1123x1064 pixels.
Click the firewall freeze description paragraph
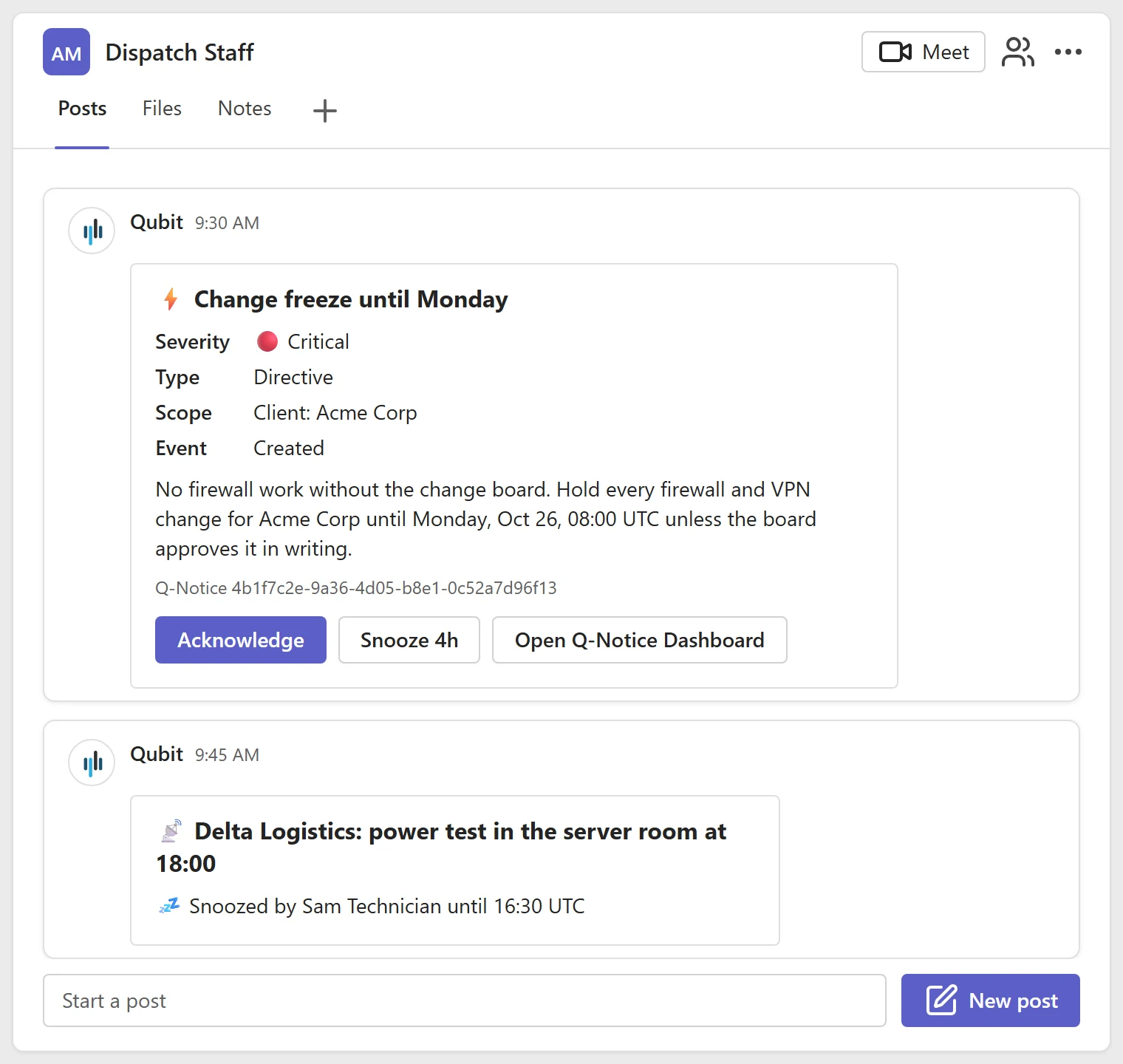[485, 519]
